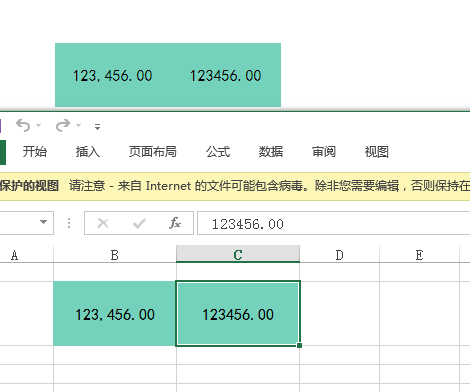Viewport: 470px width, 392px height.
Task: Select column B header
Action: 115,255
